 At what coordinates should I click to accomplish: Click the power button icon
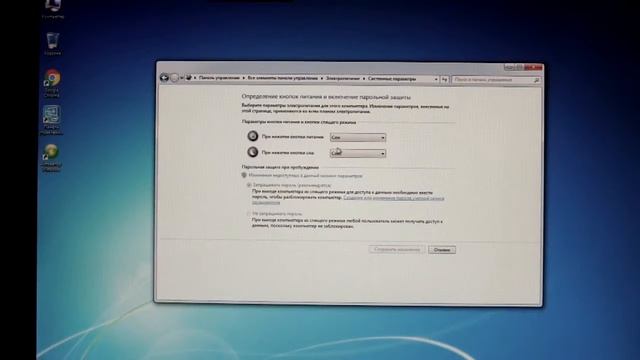coord(253,136)
